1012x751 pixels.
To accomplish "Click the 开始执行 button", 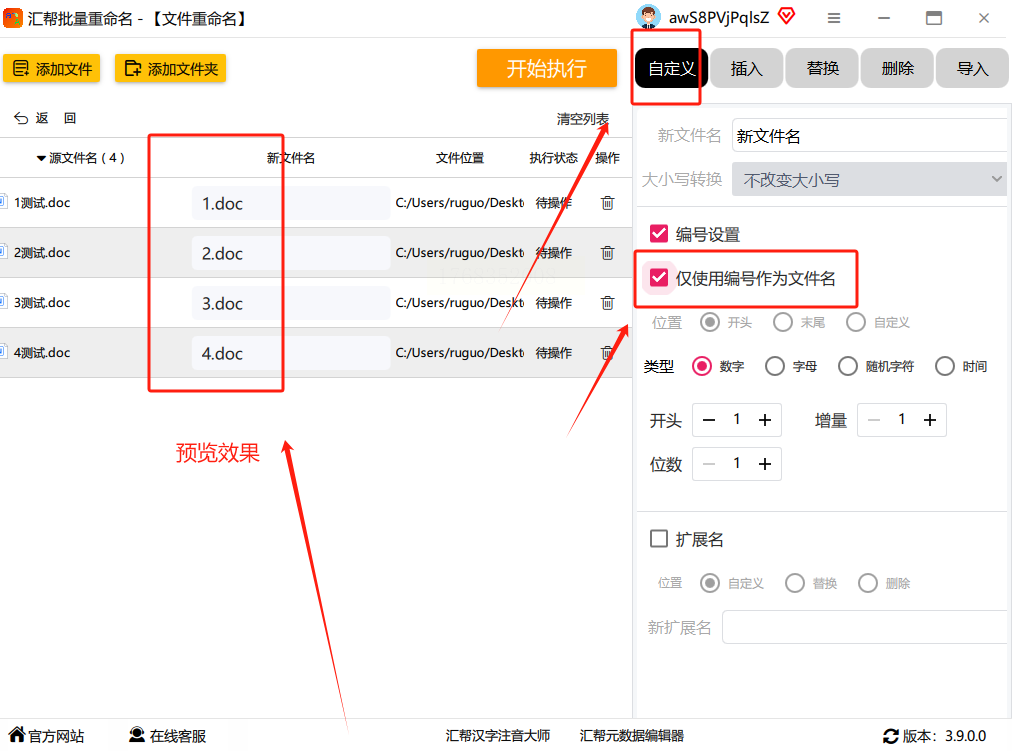I will tap(547, 68).
